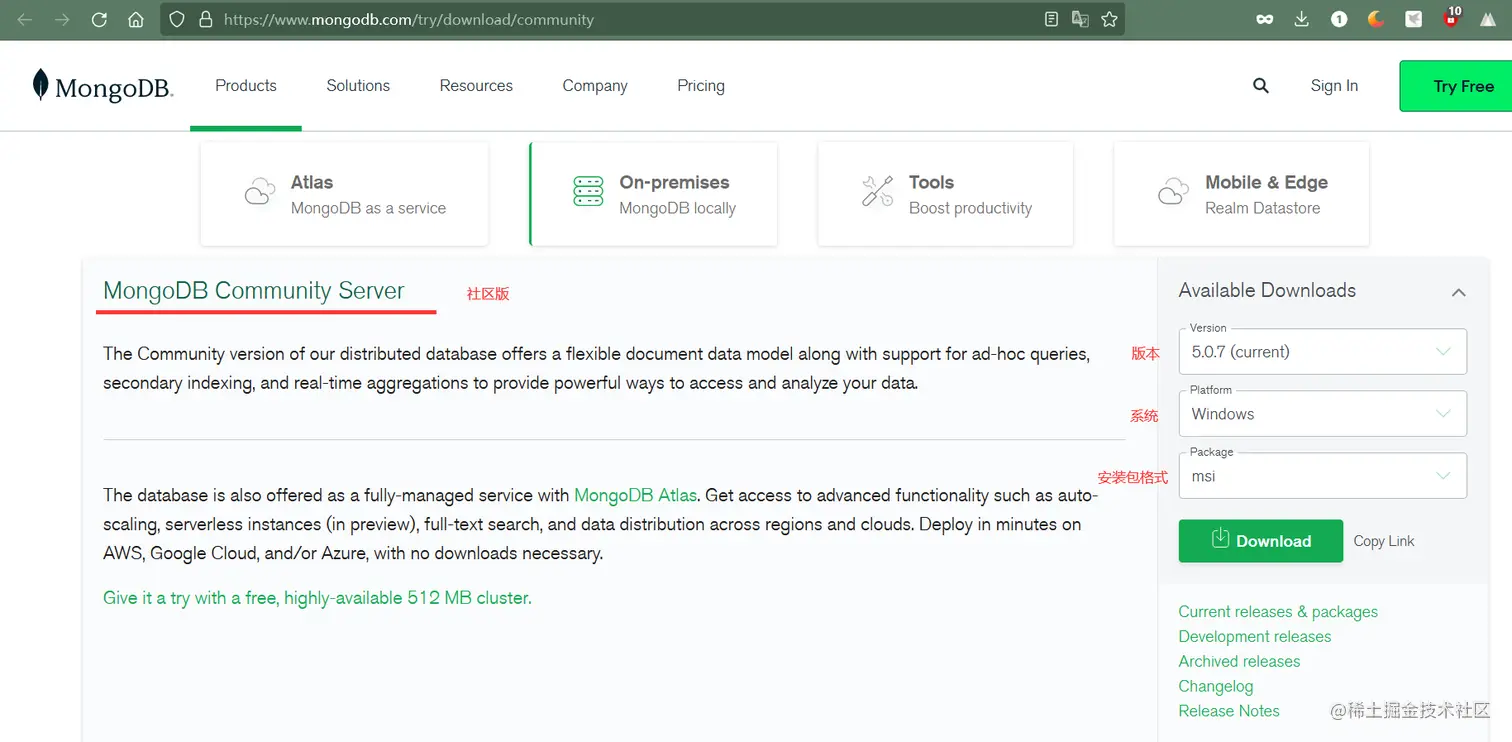Image resolution: width=1512 pixels, height=742 pixels.
Task: Click the Copy Link text
Action: coord(1384,541)
